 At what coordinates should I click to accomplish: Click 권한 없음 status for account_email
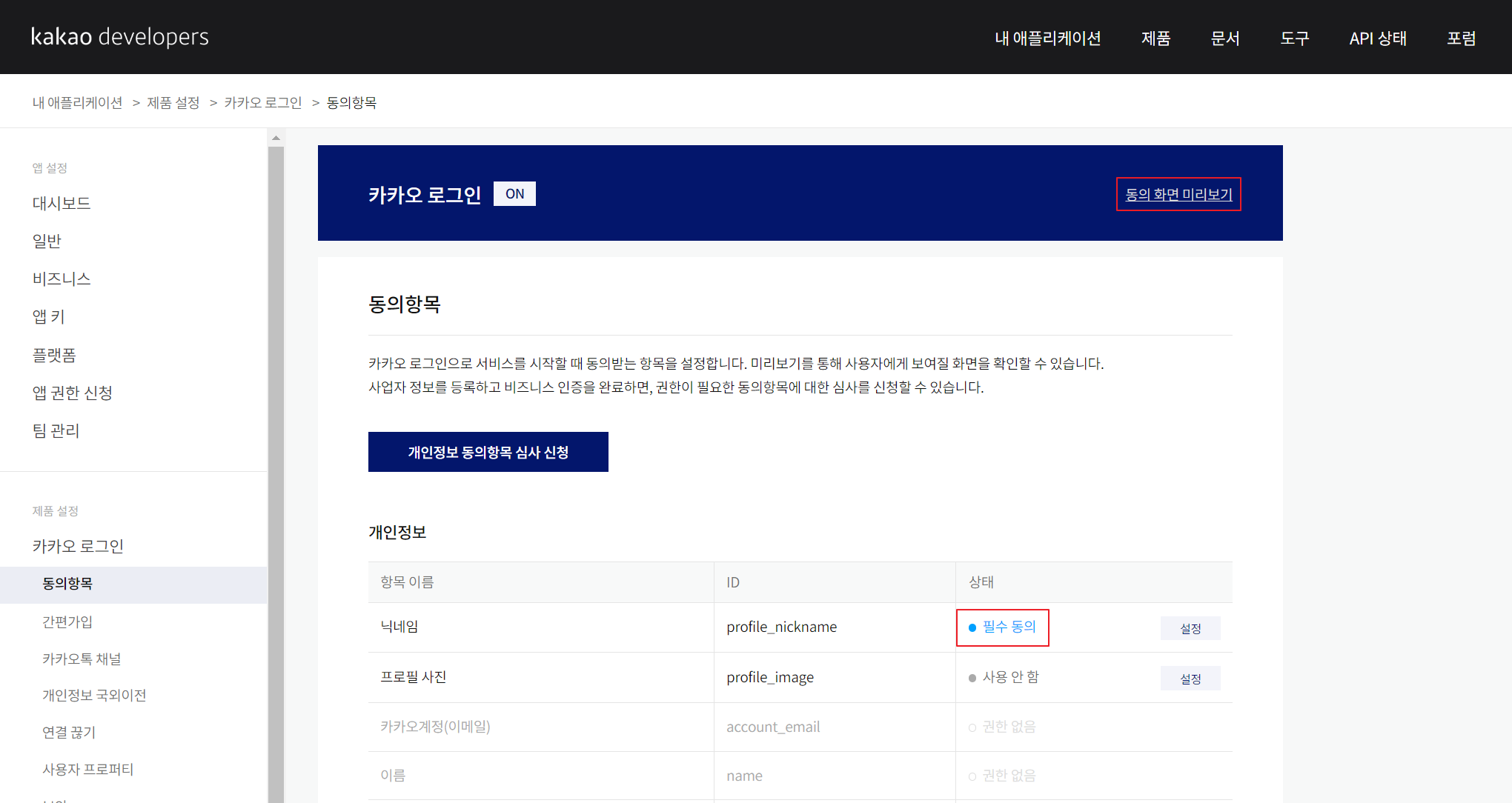(1002, 727)
